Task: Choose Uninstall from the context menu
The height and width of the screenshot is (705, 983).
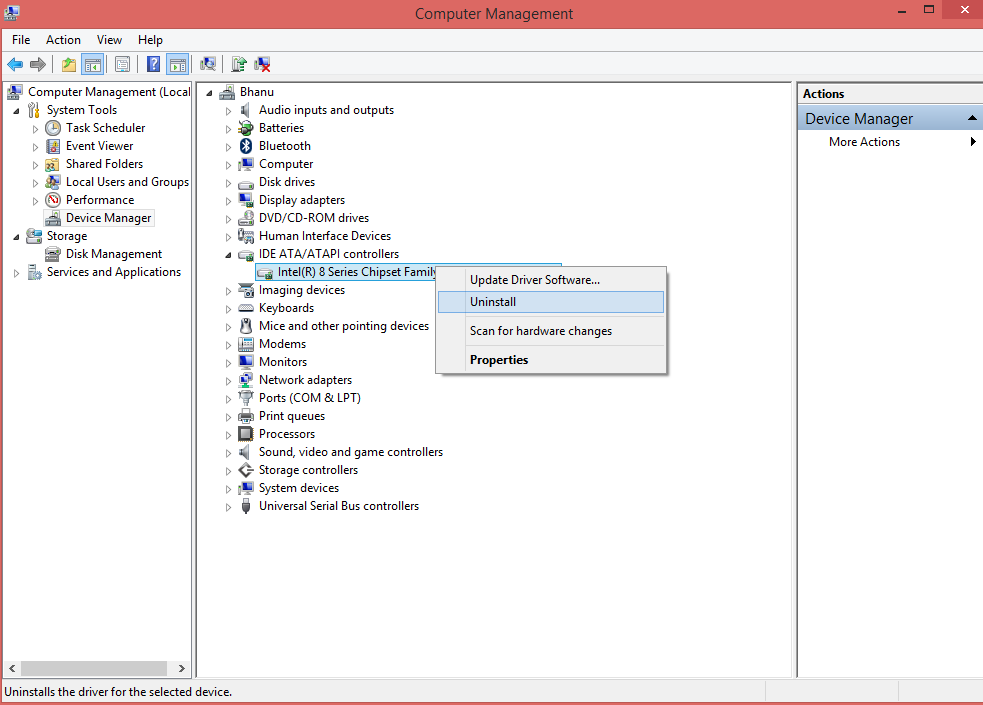Action: [551, 302]
